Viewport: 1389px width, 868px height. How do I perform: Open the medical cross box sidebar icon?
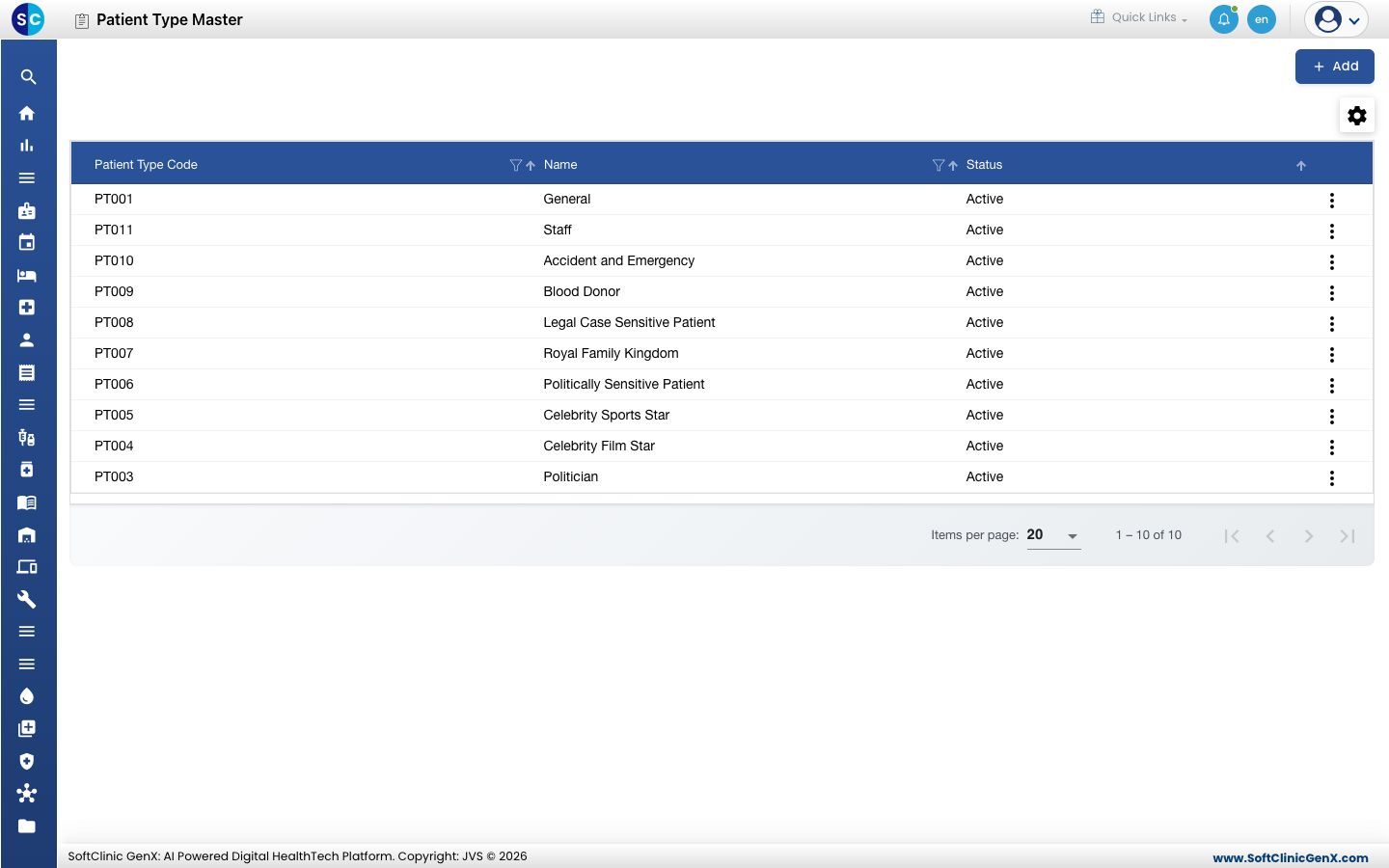27,308
